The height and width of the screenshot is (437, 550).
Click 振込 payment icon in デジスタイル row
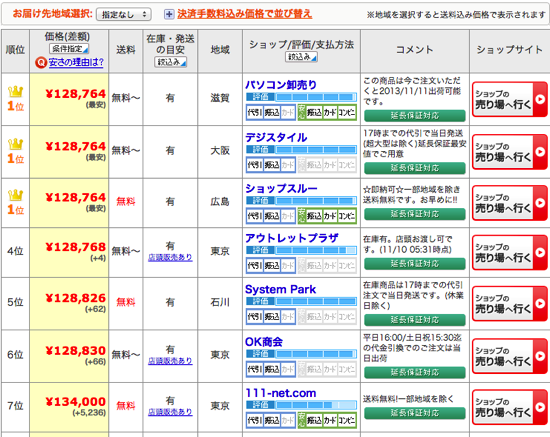272,165
